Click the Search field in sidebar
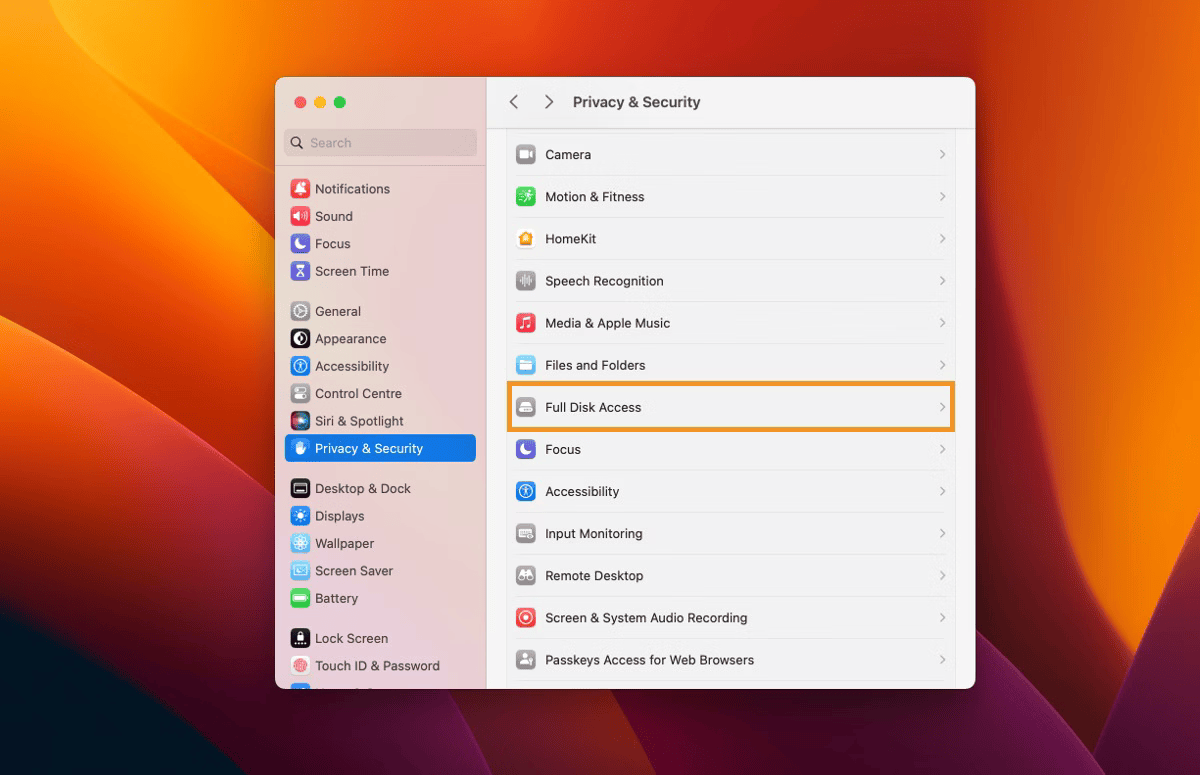The height and width of the screenshot is (775, 1200). click(380, 143)
